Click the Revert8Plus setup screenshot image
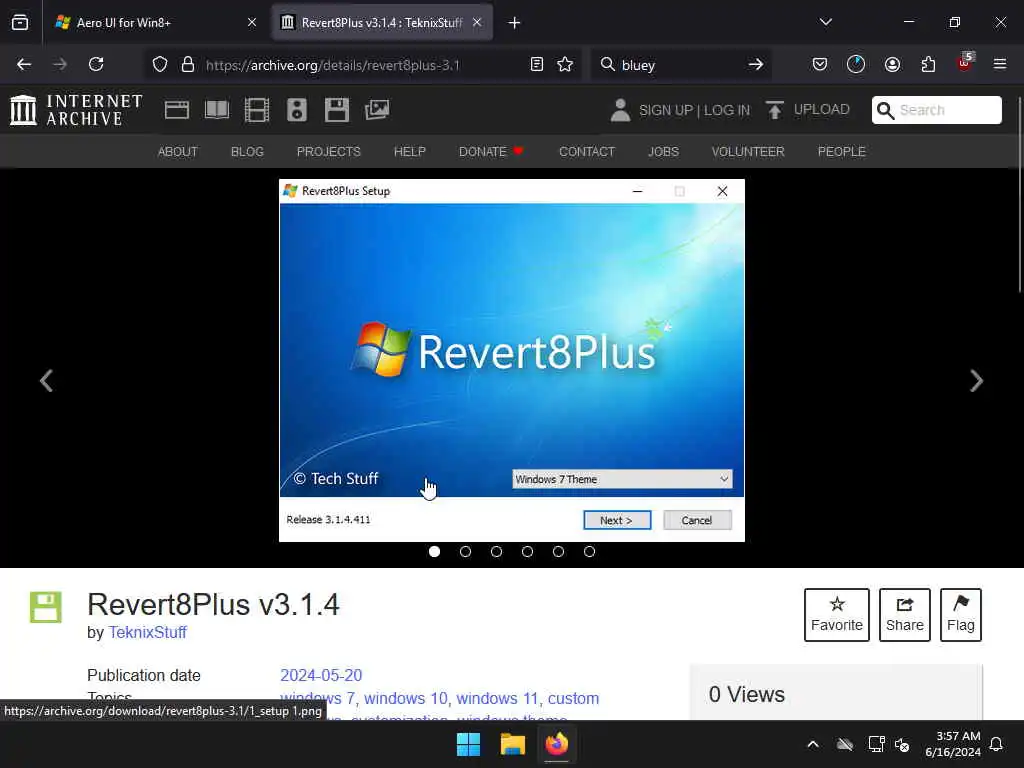The image size is (1024, 768). [511, 360]
